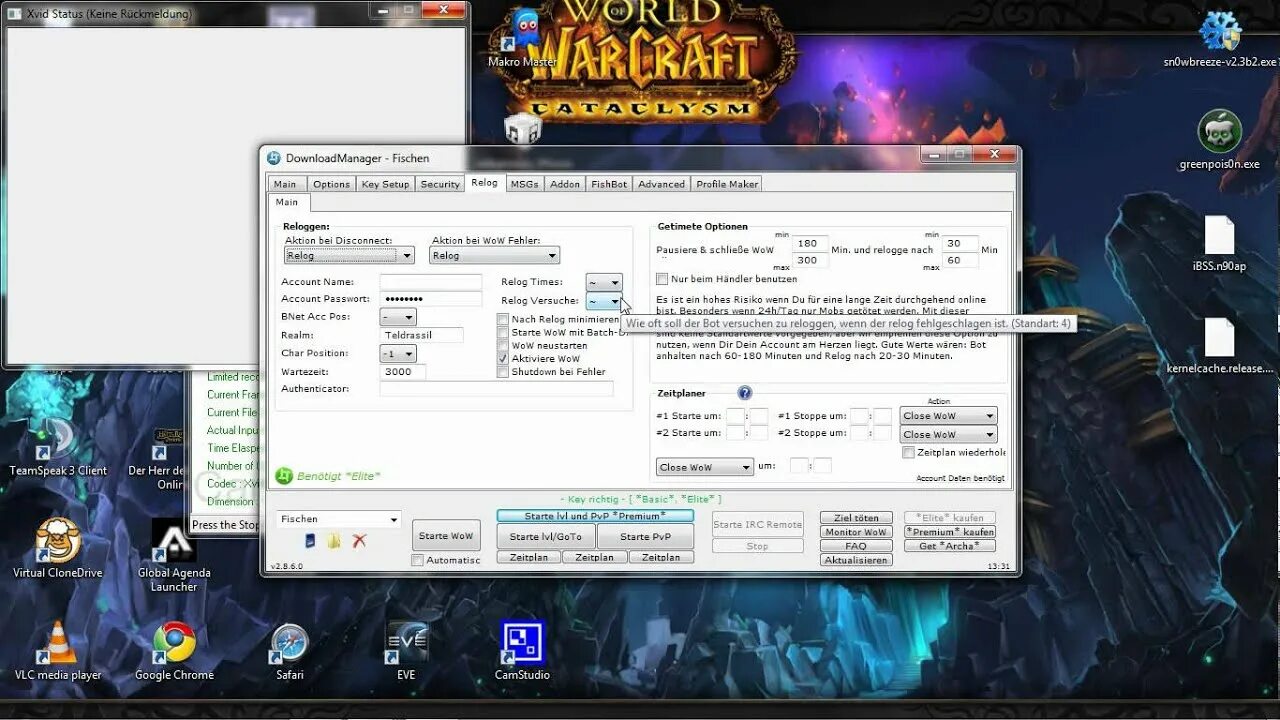Enable Shutdown bei Fehler checkbox

[503, 371]
